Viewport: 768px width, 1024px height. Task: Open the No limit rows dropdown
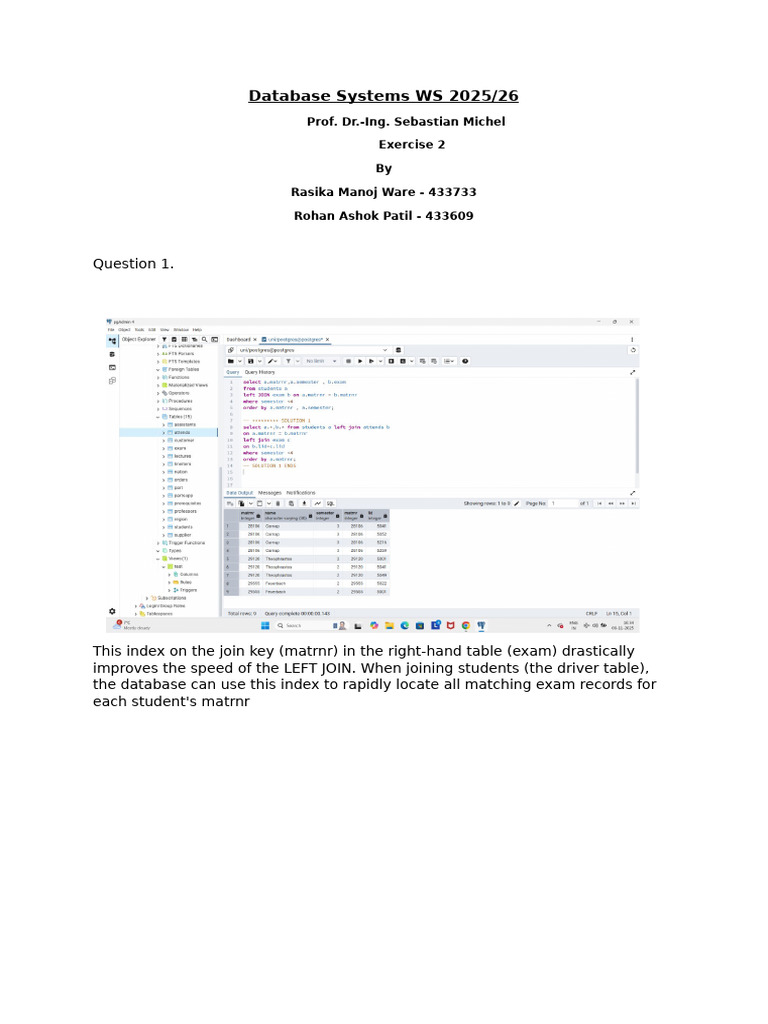pos(321,361)
